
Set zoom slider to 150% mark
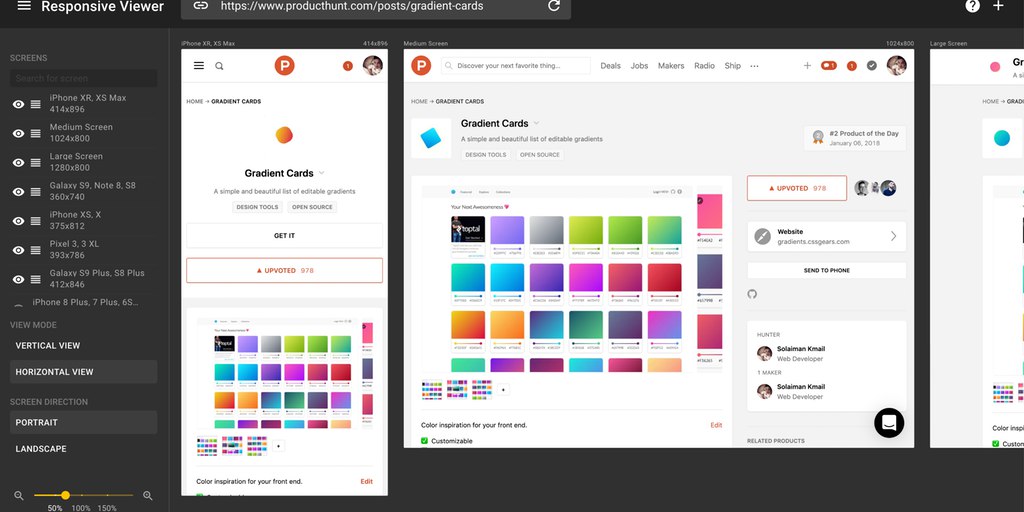(107, 507)
